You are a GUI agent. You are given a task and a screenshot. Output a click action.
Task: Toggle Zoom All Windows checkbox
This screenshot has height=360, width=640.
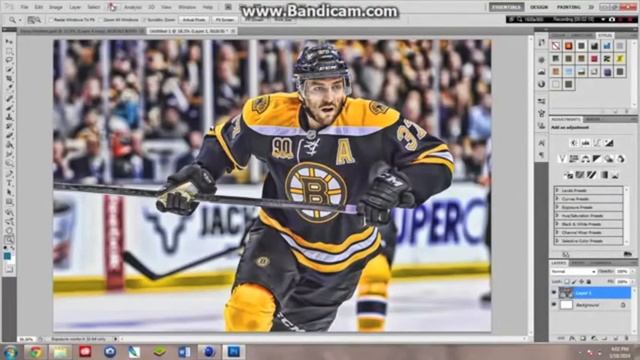click(x=100, y=20)
